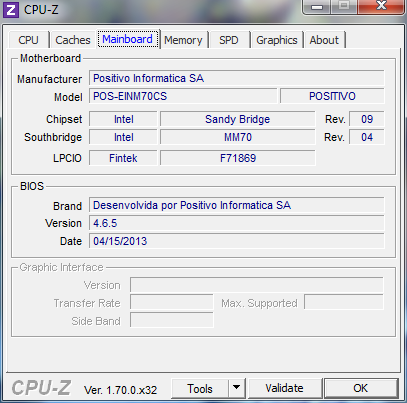Click the Max. Supported field
The width and height of the screenshot is (407, 403).
[x=344, y=303]
